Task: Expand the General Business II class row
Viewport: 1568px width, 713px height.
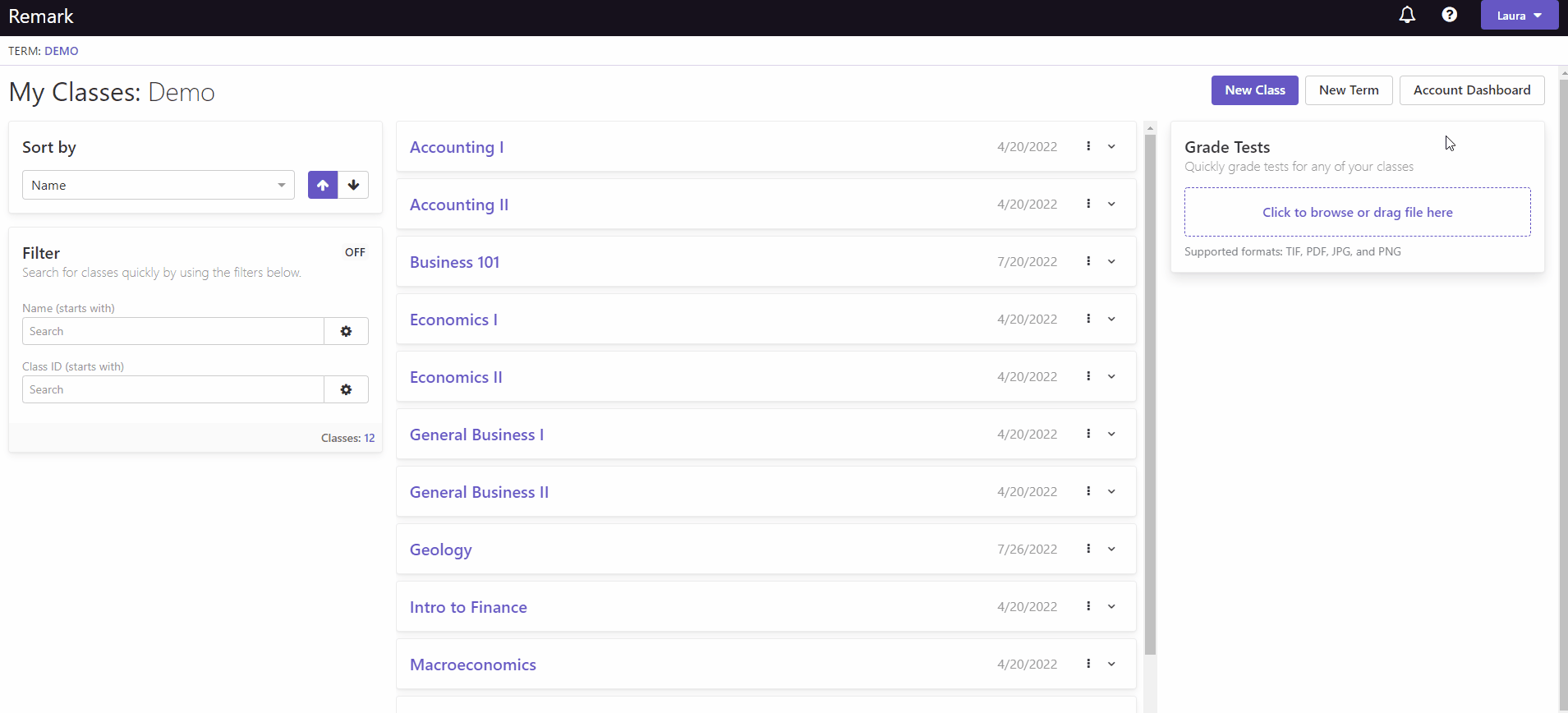Action: click(x=1111, y=491)
